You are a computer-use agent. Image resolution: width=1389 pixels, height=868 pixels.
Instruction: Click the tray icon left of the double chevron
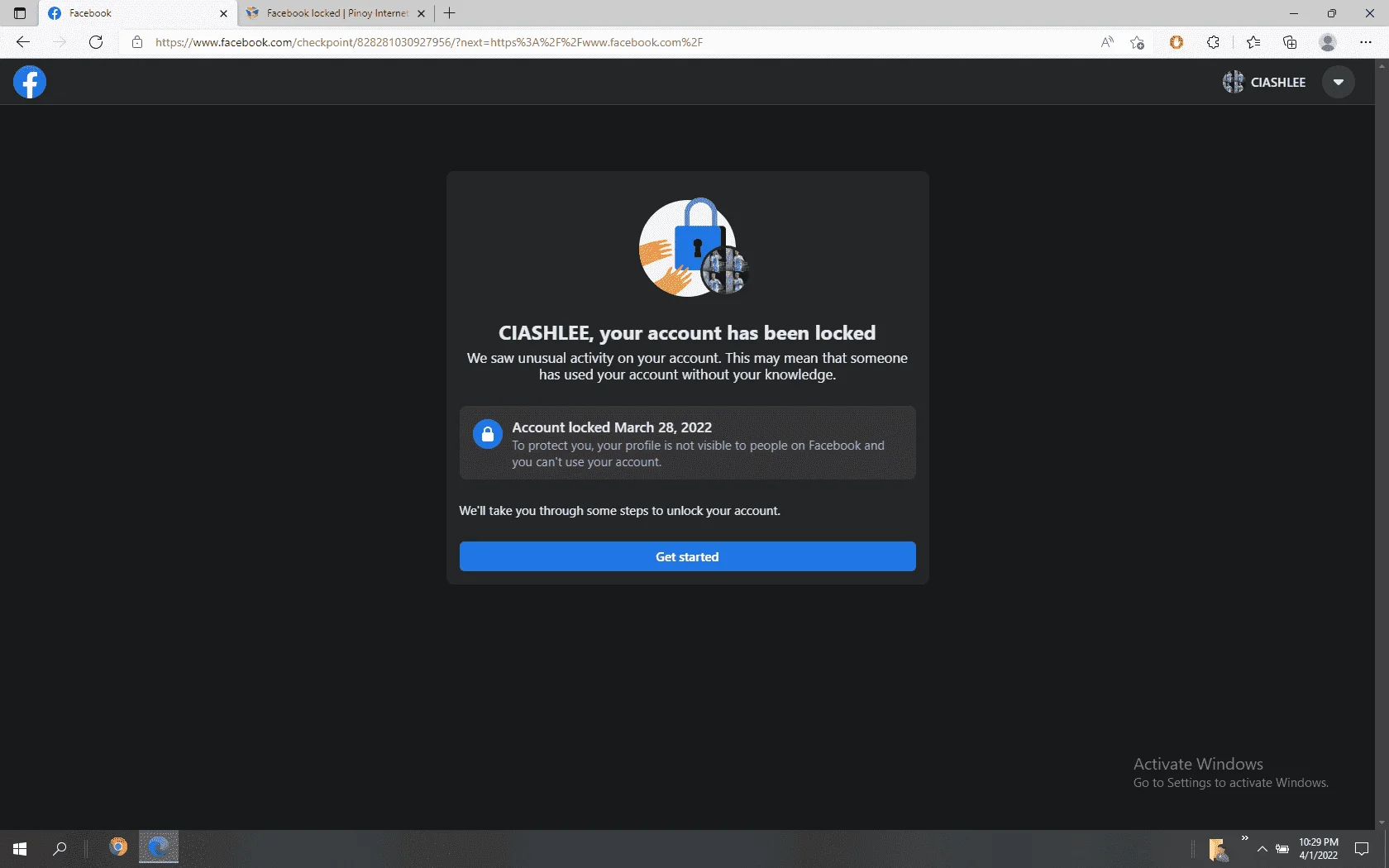pos(1219,850)
